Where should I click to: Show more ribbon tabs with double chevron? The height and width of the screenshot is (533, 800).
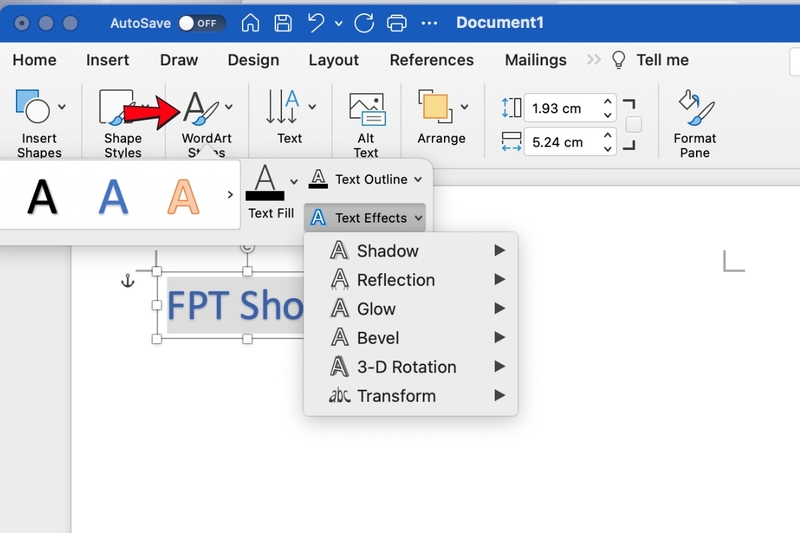tap(593, 60)
